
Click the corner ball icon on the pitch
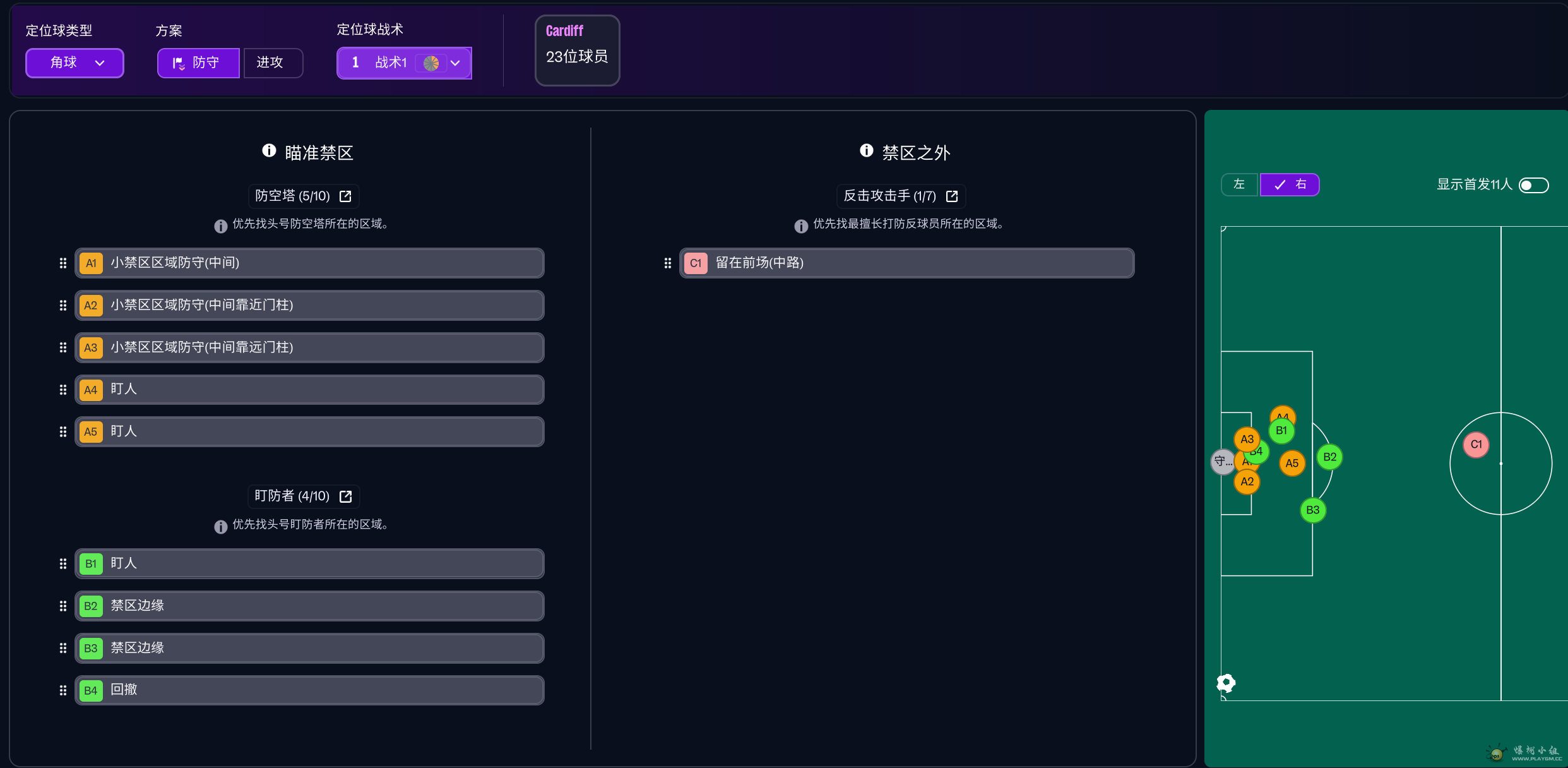coord(1226,683)
